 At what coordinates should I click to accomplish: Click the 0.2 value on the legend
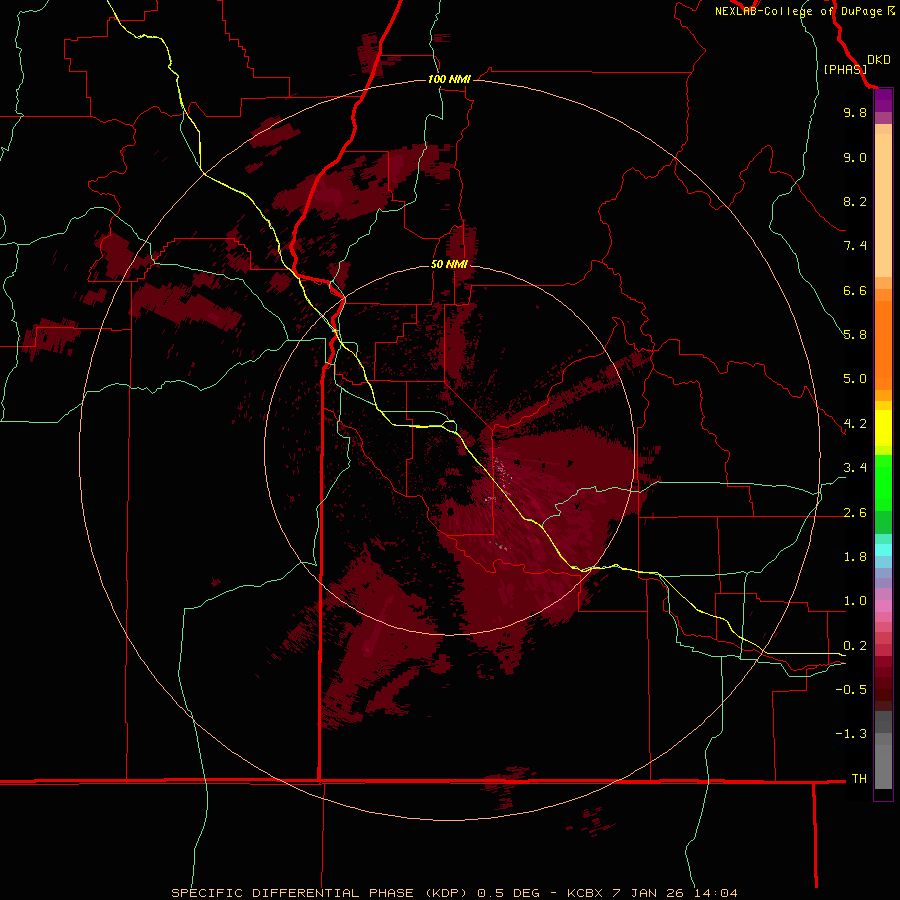click(855, 646)
